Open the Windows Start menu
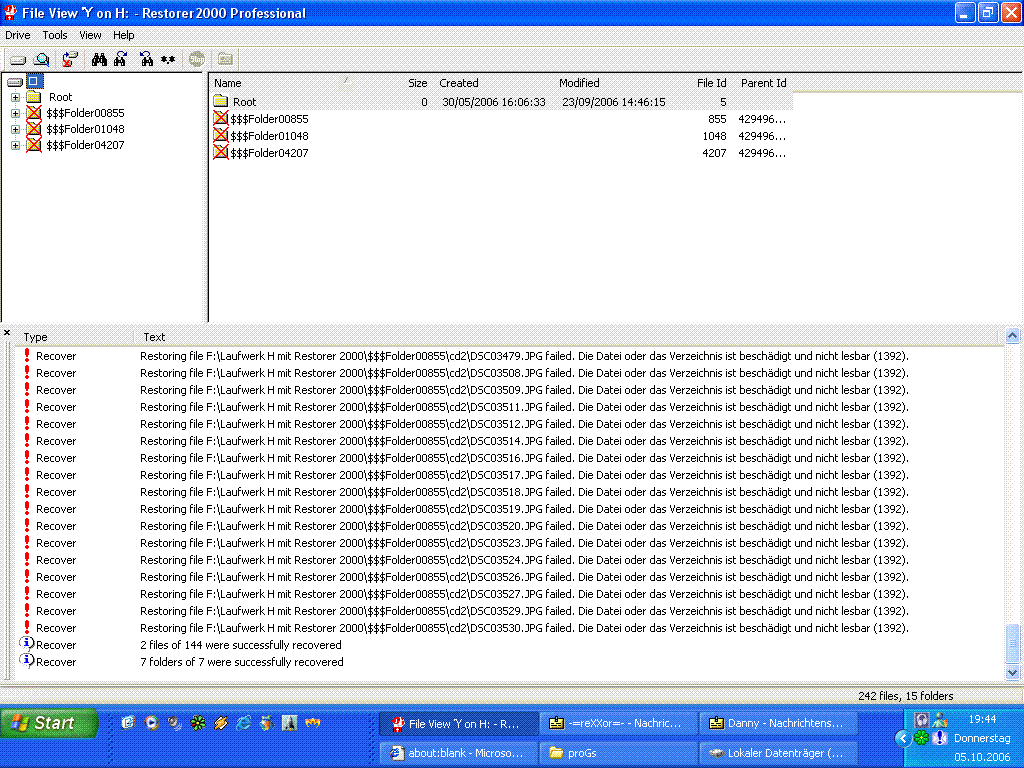The height and width of the screenshot is (768, 1024). [48, 723]
